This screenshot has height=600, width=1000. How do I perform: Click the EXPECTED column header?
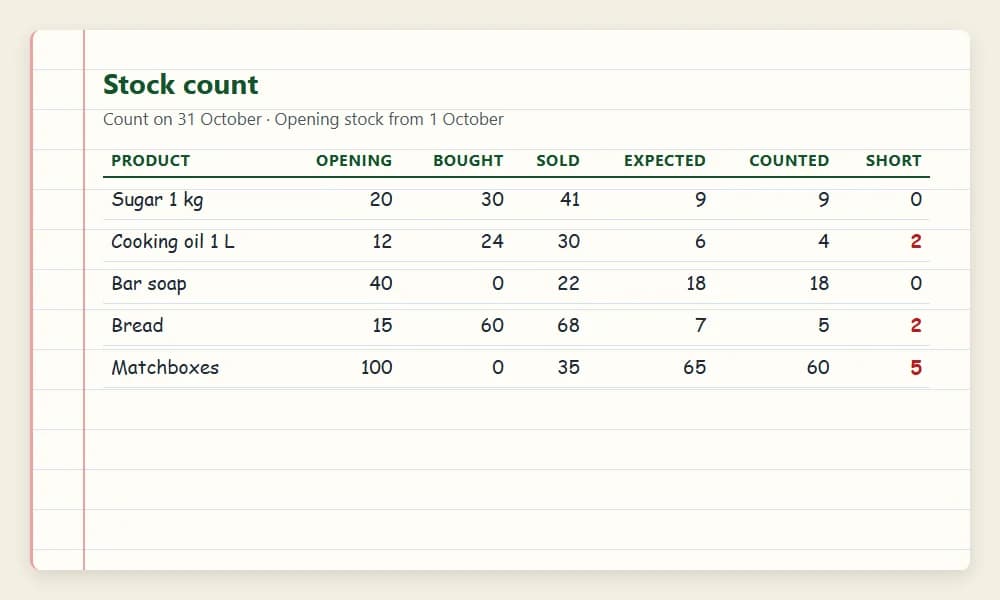[x=665, y=161]
